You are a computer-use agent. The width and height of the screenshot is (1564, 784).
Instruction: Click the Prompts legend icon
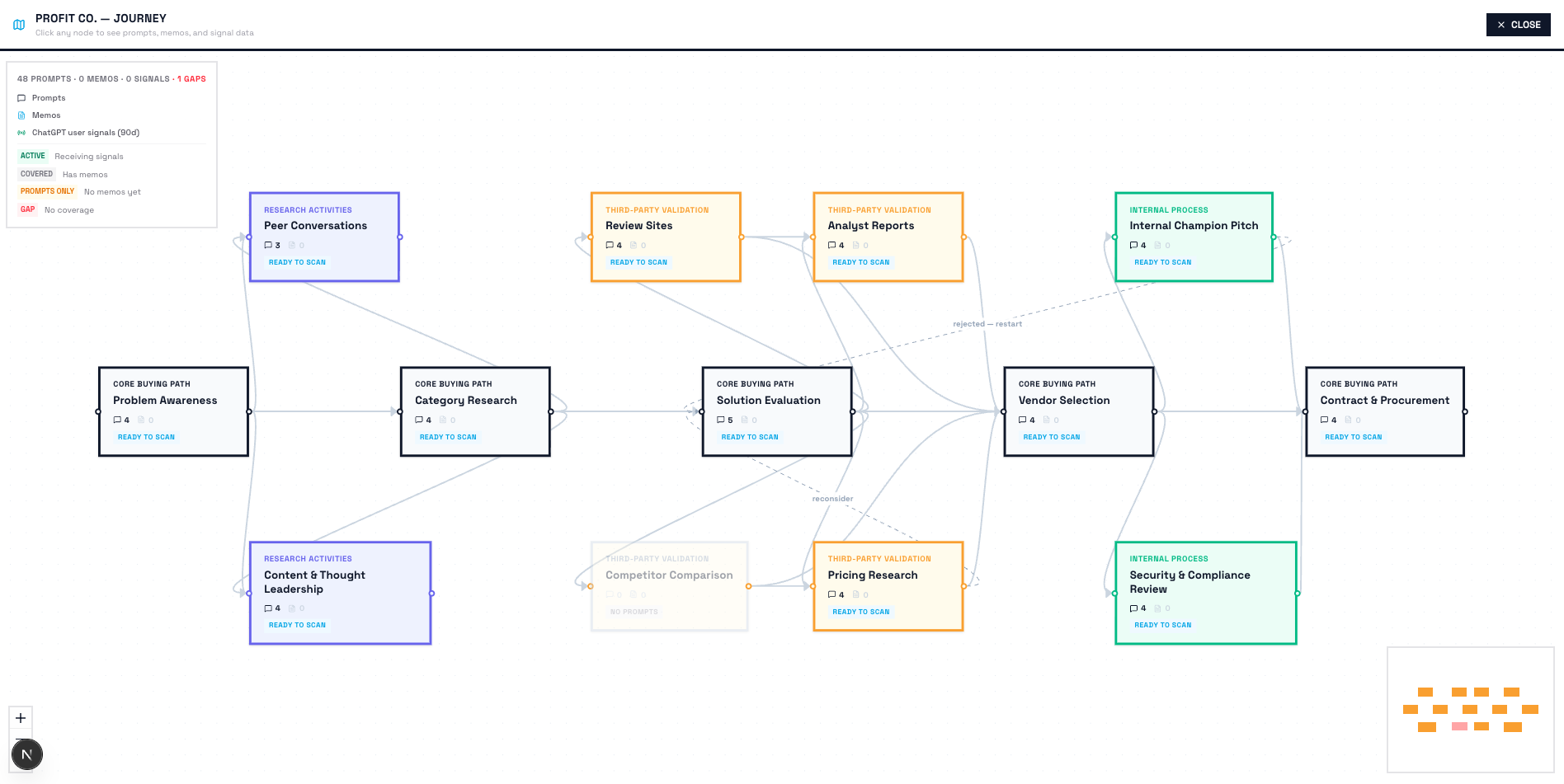[21, 98]
